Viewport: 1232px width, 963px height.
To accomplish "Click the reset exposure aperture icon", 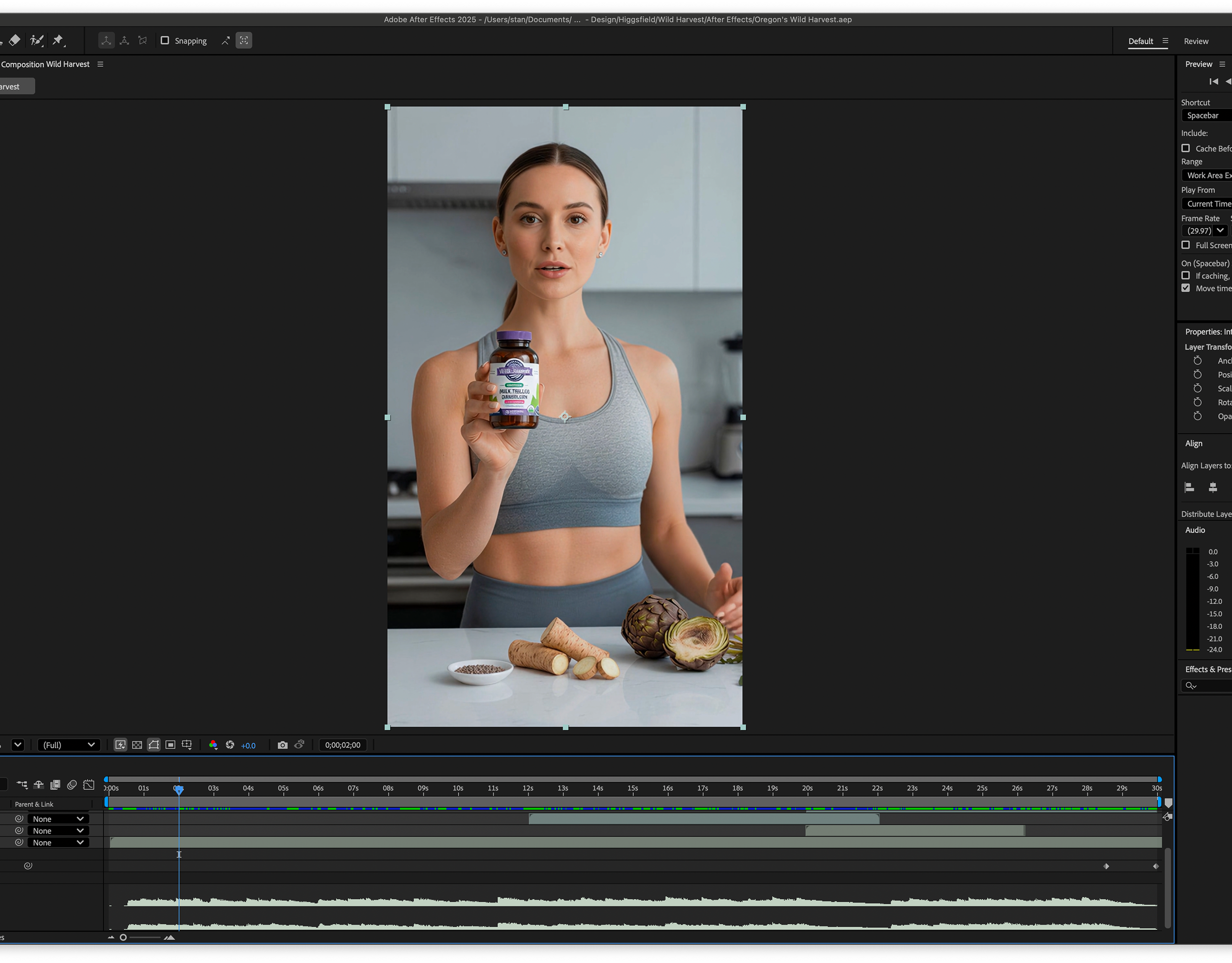I will tap(230, 745).
